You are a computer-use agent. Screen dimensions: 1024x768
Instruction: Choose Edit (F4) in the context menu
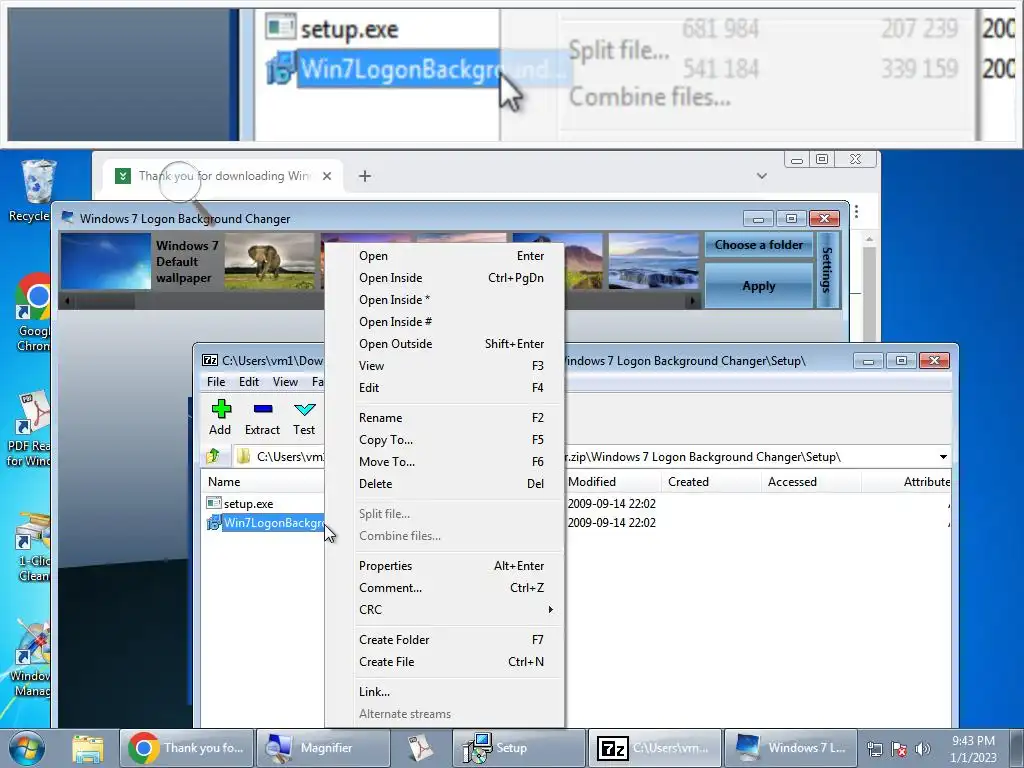pos(445,388)
